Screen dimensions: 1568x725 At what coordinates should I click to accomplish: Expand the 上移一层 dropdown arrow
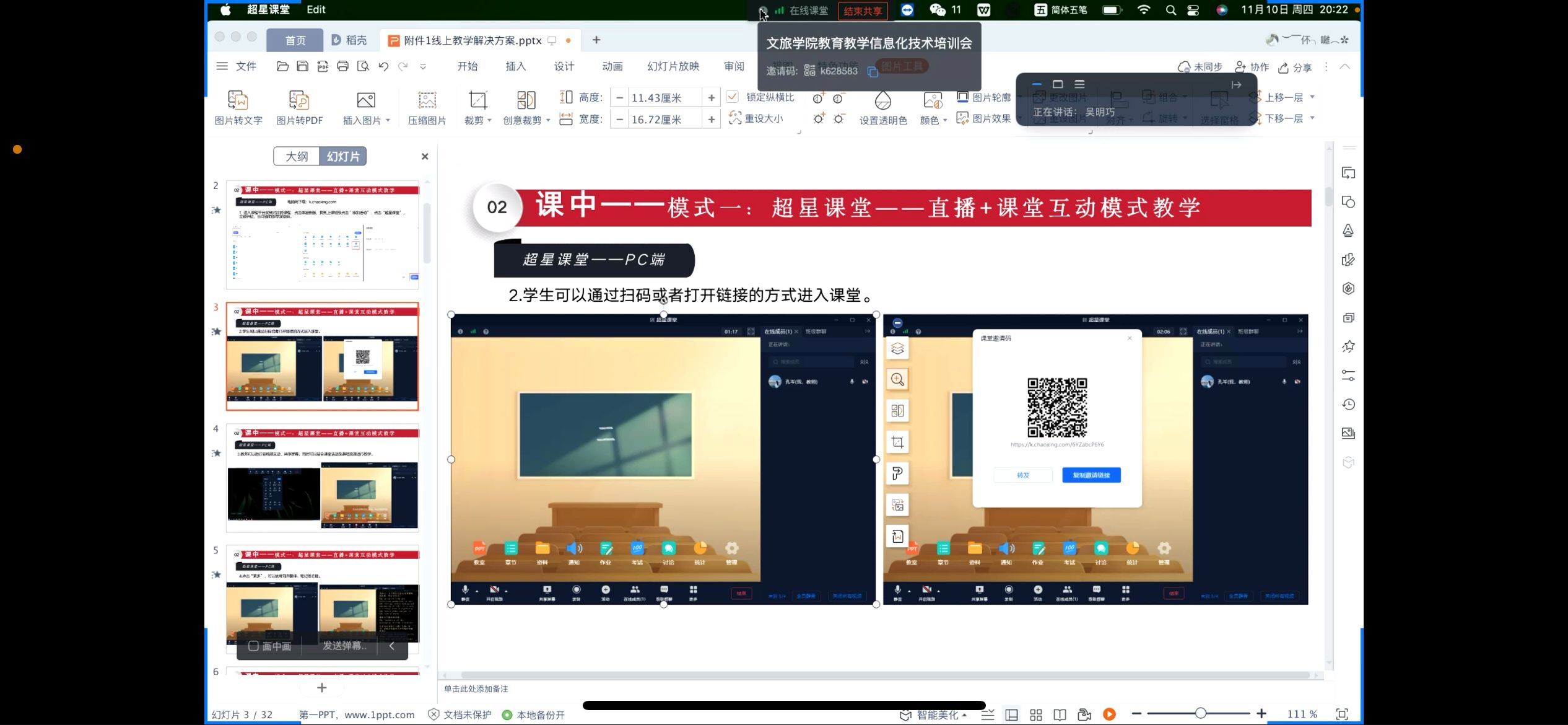[x=1312, y=97]
